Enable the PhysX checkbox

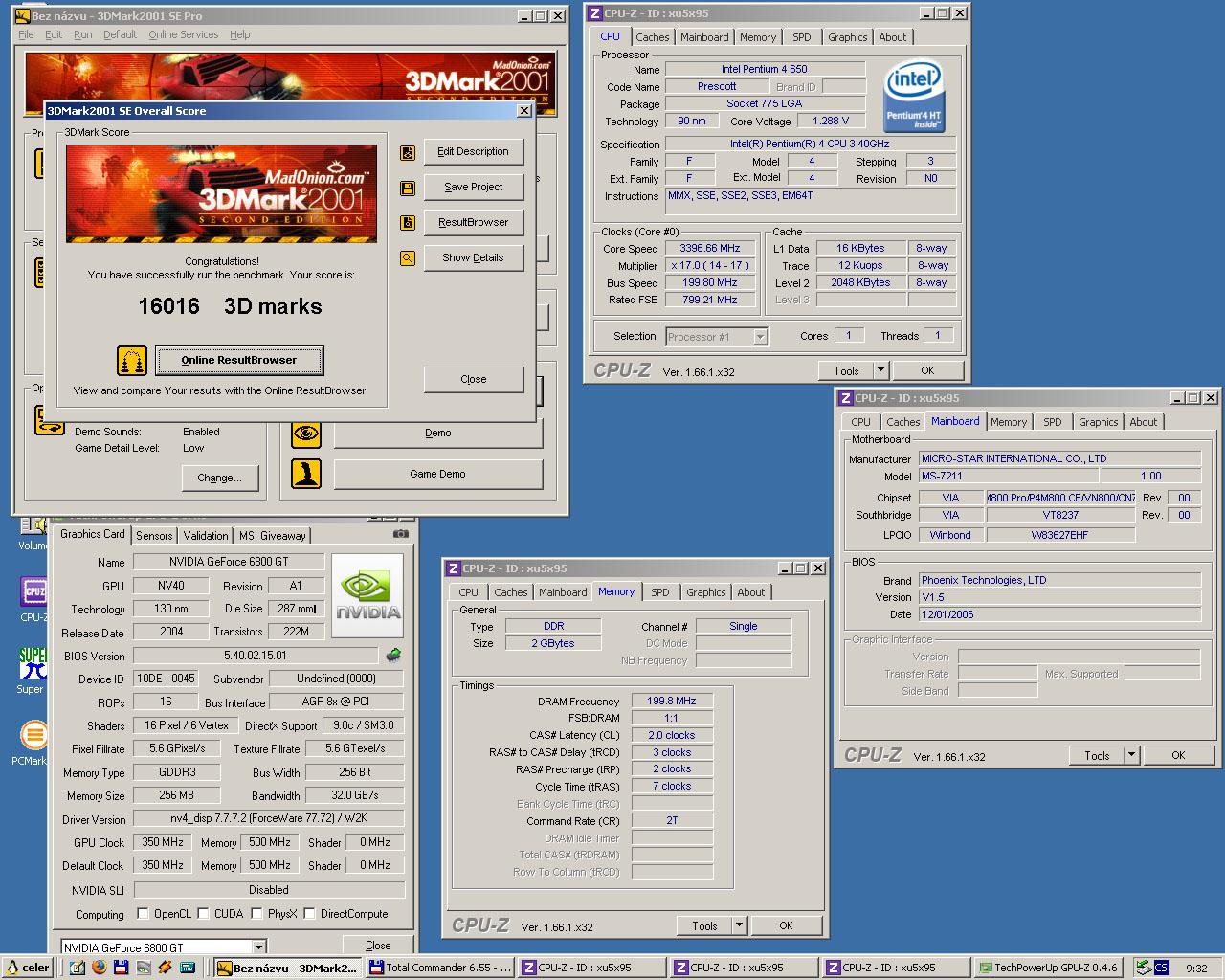pyautogui.click(x=256, y=913)
